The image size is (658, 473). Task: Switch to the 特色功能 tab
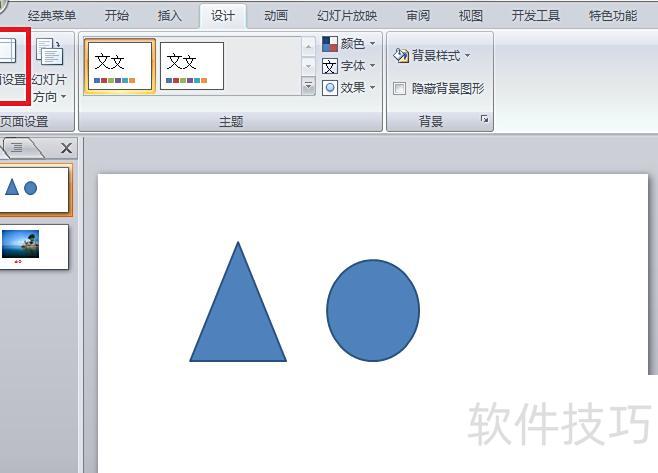point(613,16)
